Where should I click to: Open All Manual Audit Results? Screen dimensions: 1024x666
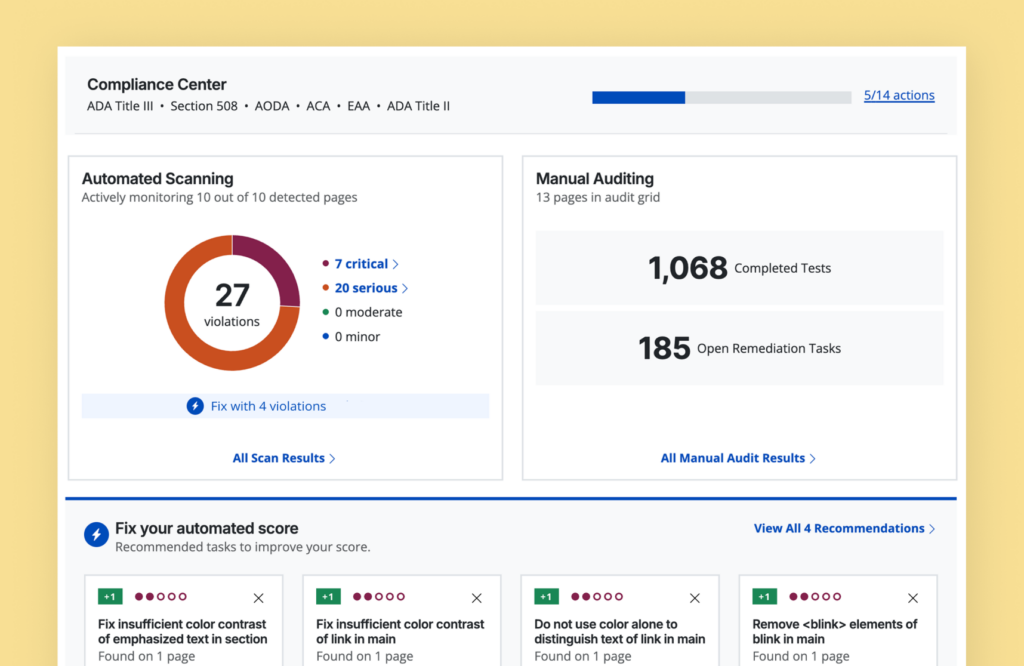(732, 458)
